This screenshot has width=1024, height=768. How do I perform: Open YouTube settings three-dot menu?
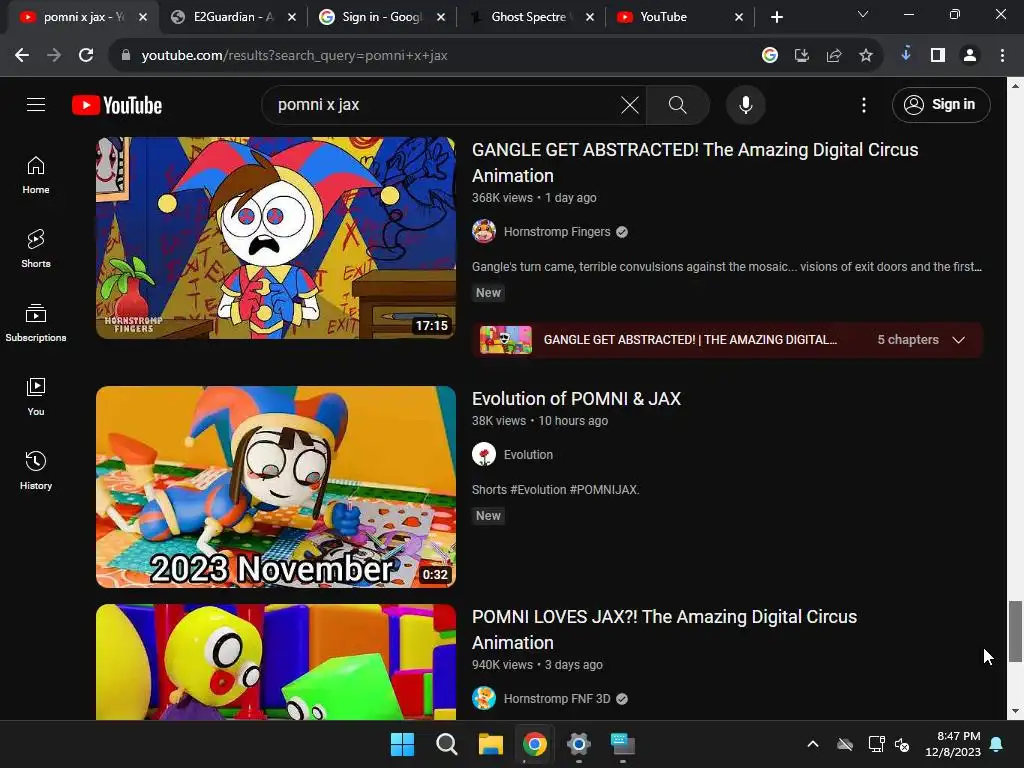(863, 104)
